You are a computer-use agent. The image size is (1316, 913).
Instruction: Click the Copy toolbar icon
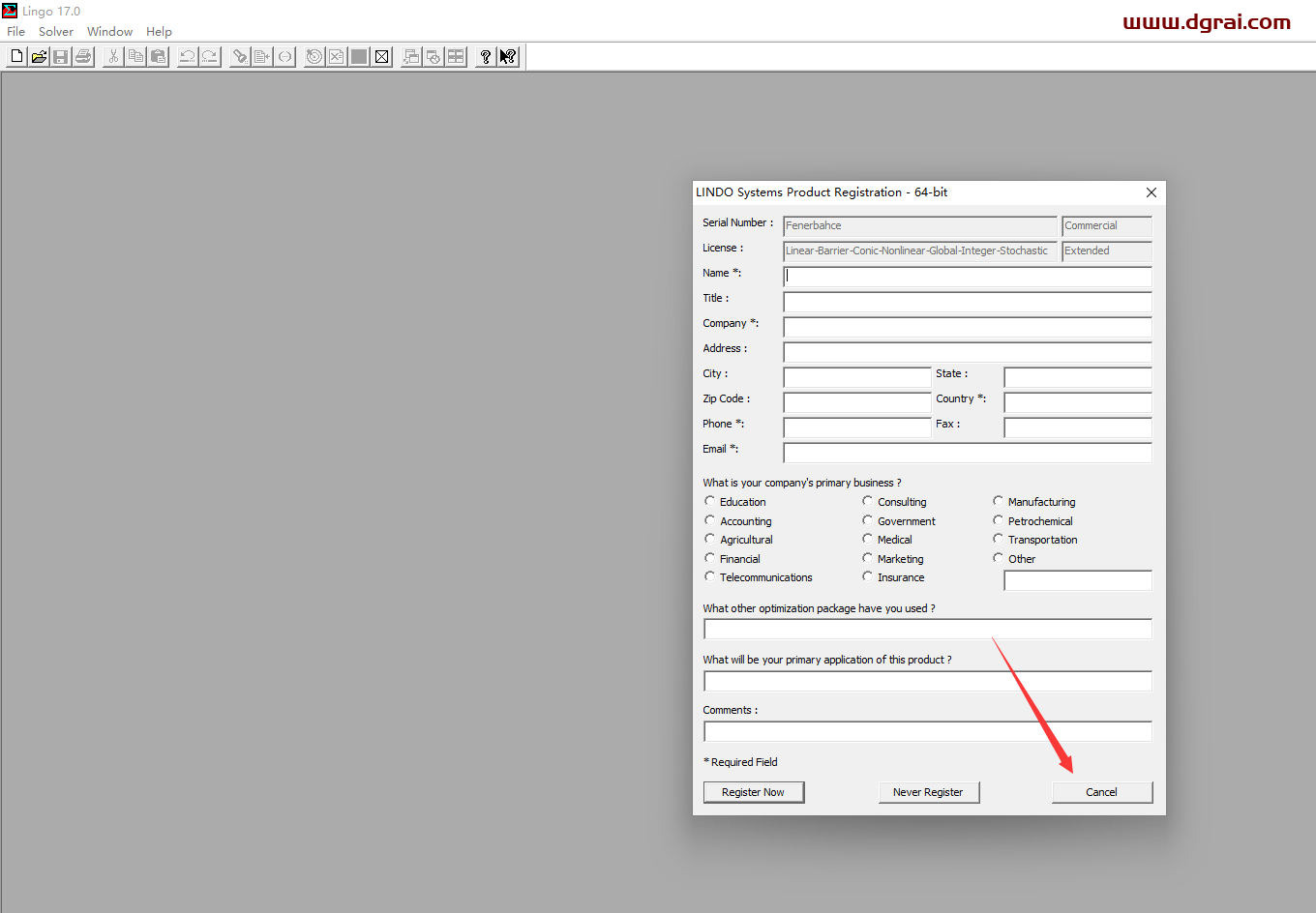(x=135, y=57)
